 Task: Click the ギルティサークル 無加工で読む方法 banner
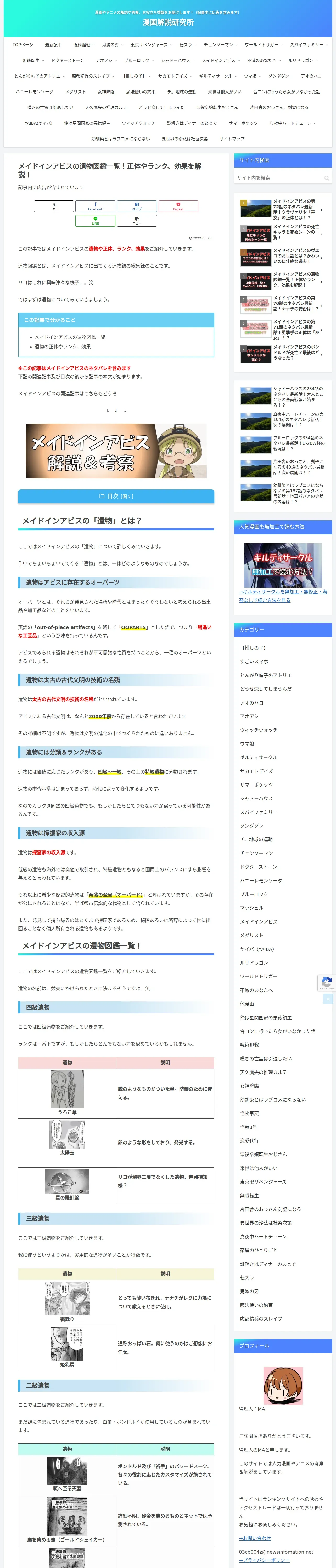(283, 566)
